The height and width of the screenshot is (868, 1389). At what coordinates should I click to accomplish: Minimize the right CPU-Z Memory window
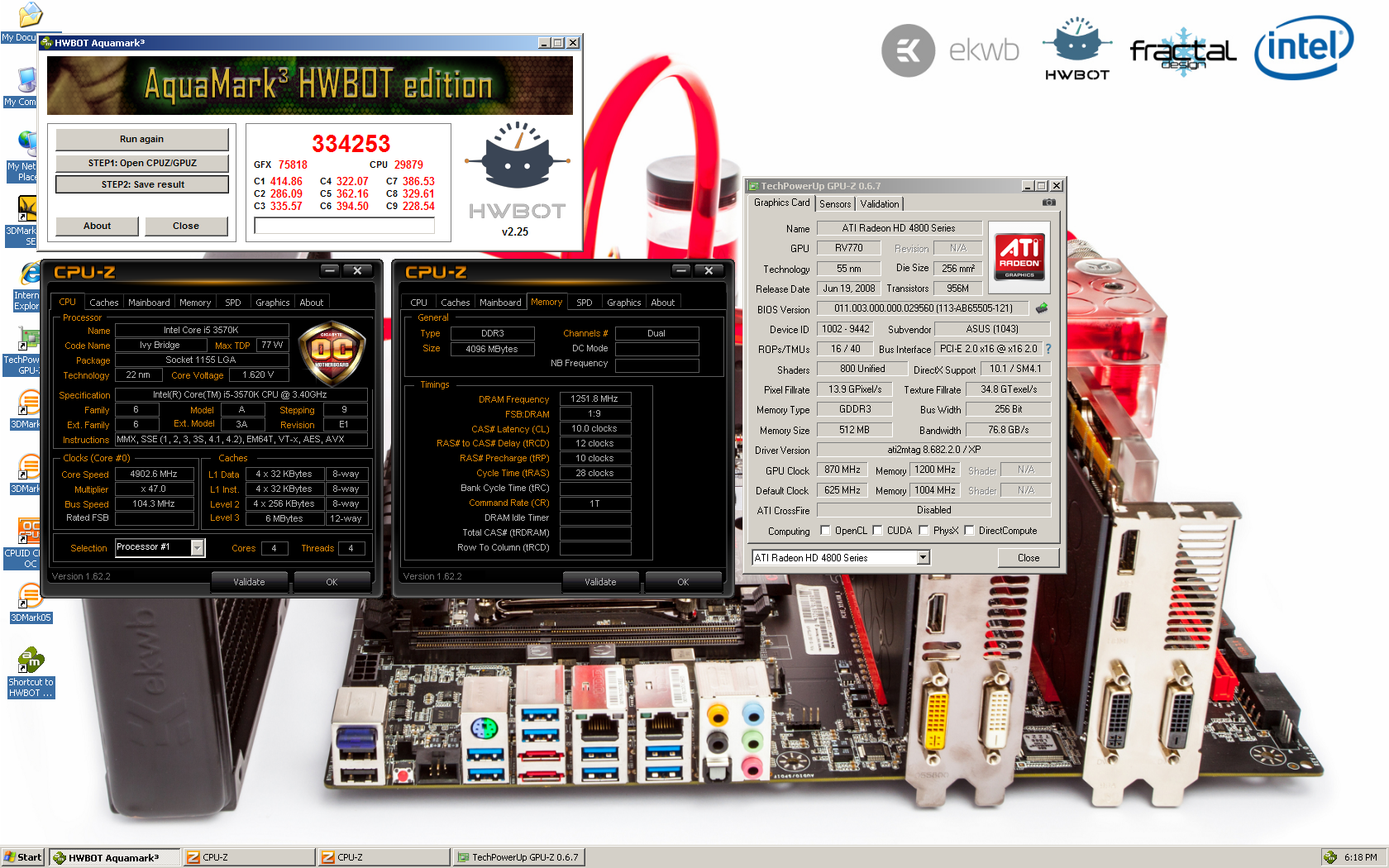(681, 270)
